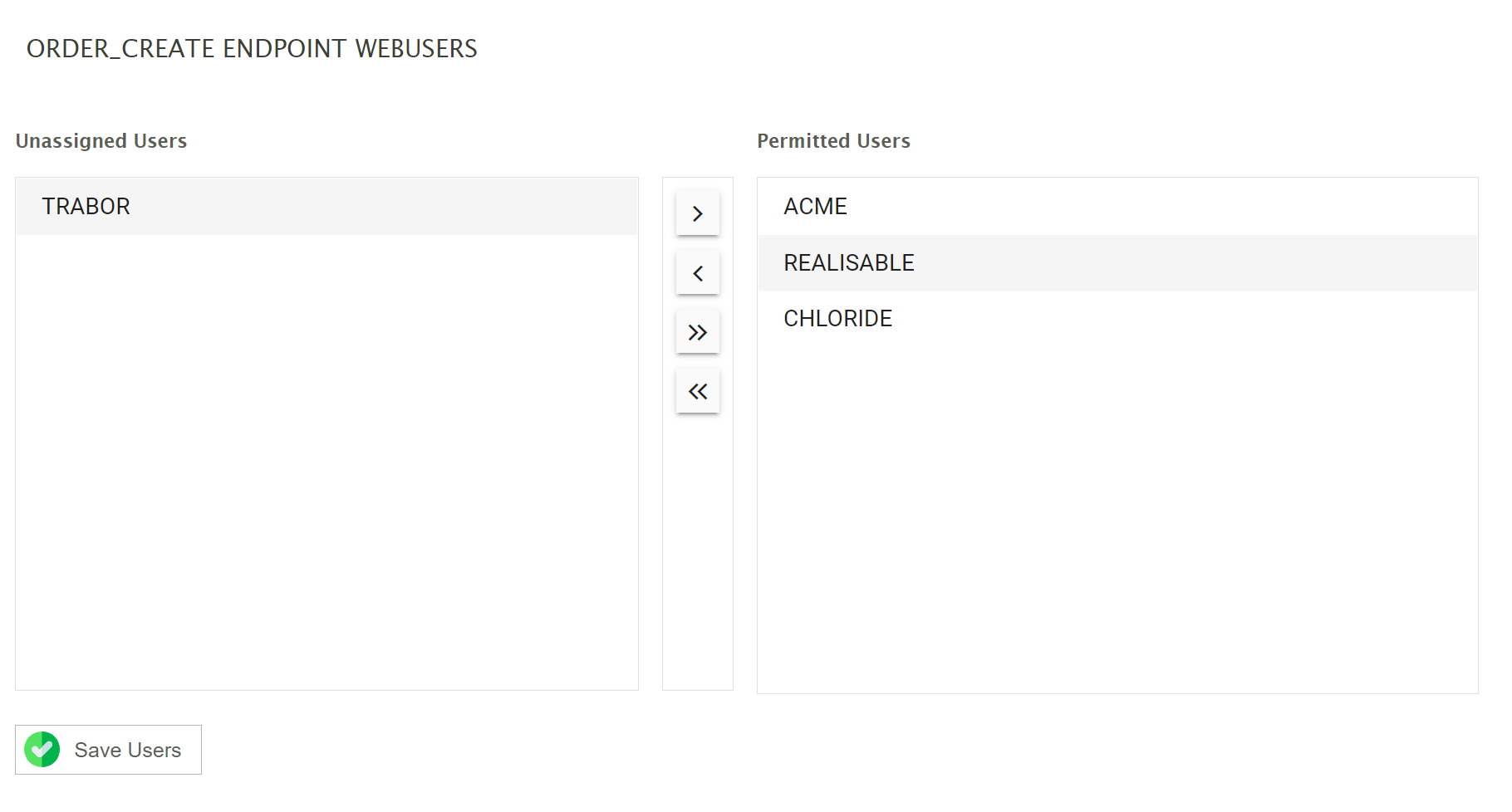Screen dimensions: 1512x812
Task: Click blank space right of TRABOR in its row
Action: pos(382,206)
